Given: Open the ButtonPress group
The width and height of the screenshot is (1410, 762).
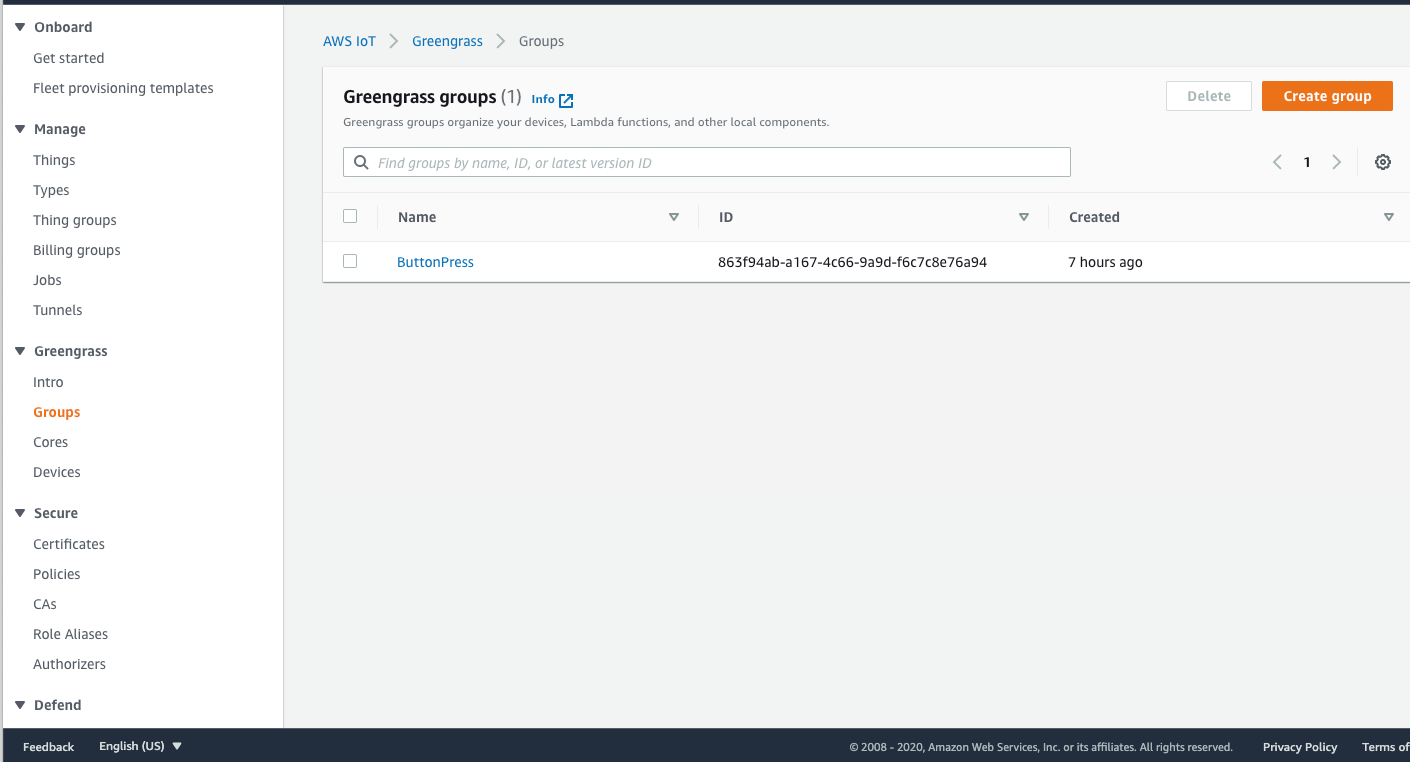Looking at the screenshot, I should point(435,261).
